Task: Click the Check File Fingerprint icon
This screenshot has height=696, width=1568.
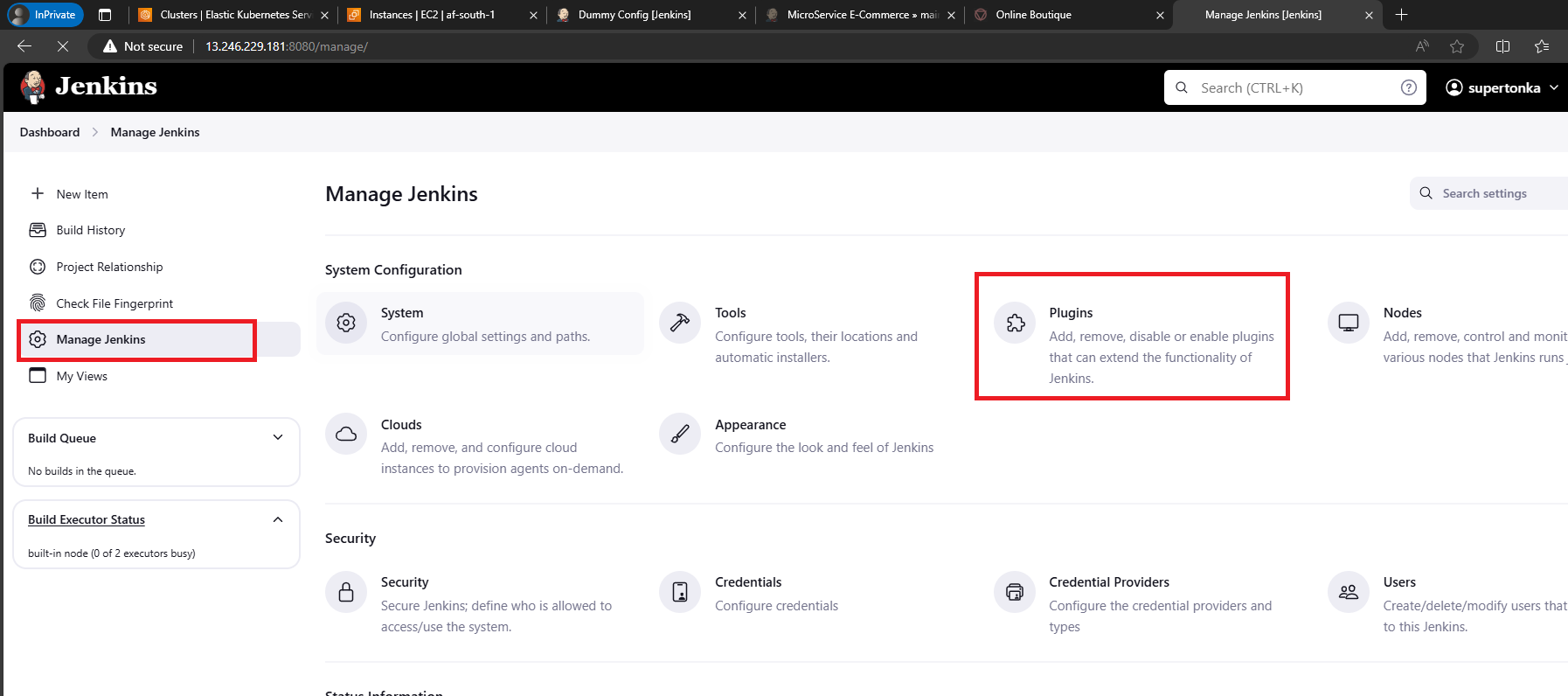Action: [x=38, y=303]
